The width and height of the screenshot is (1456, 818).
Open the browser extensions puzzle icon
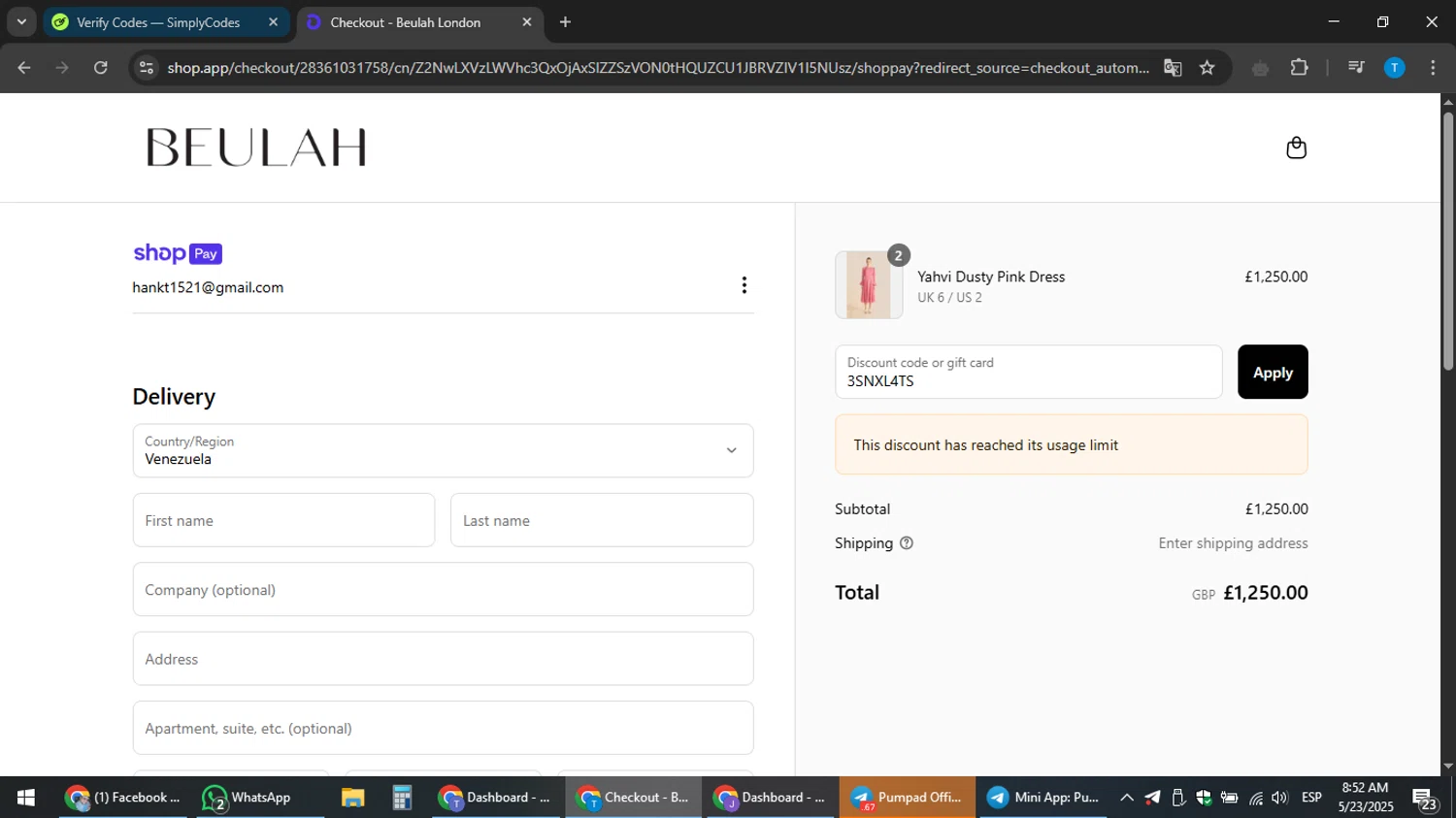click(1299, 68)
